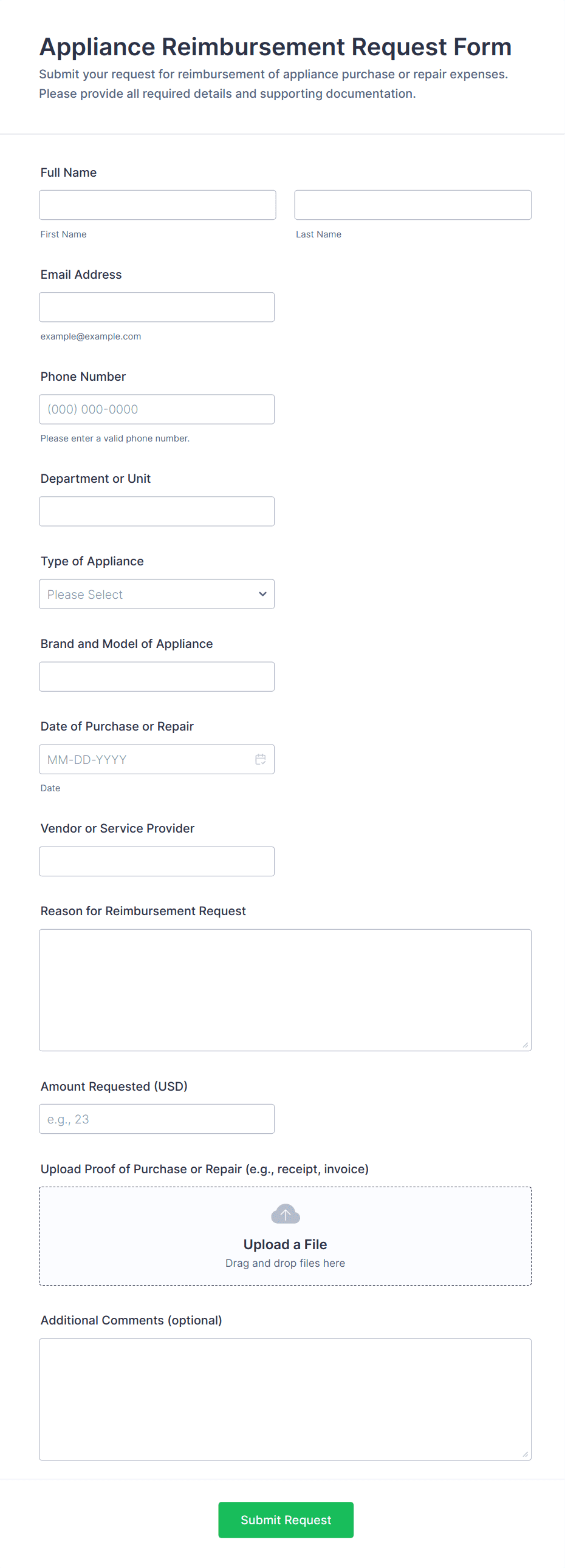Viewport: 565px width, 1568px height.
Task: Click inside Reason for Reimbursement textarea
Action: (x=285, y=990)
